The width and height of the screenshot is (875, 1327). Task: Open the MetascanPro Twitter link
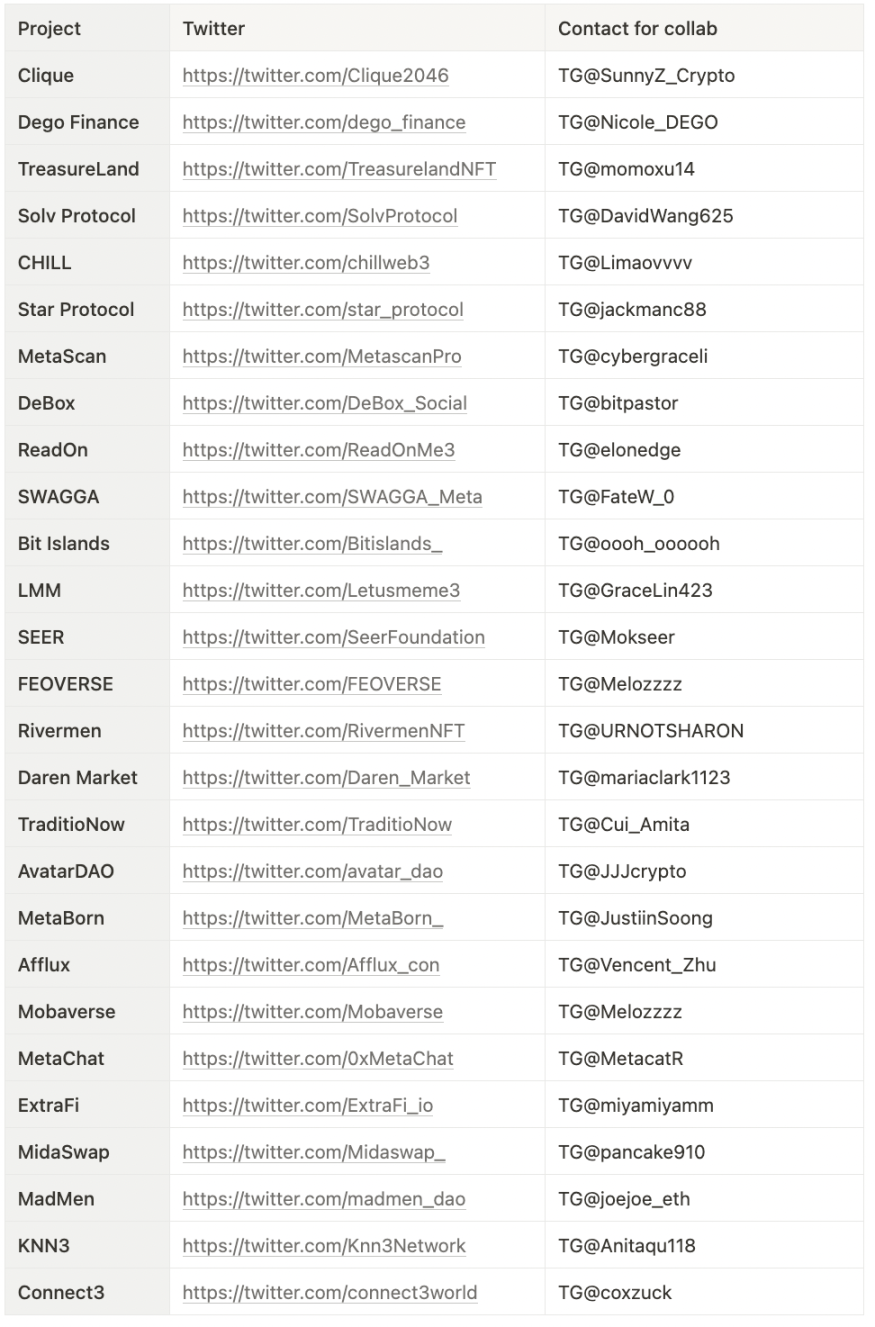click(322, 356)
